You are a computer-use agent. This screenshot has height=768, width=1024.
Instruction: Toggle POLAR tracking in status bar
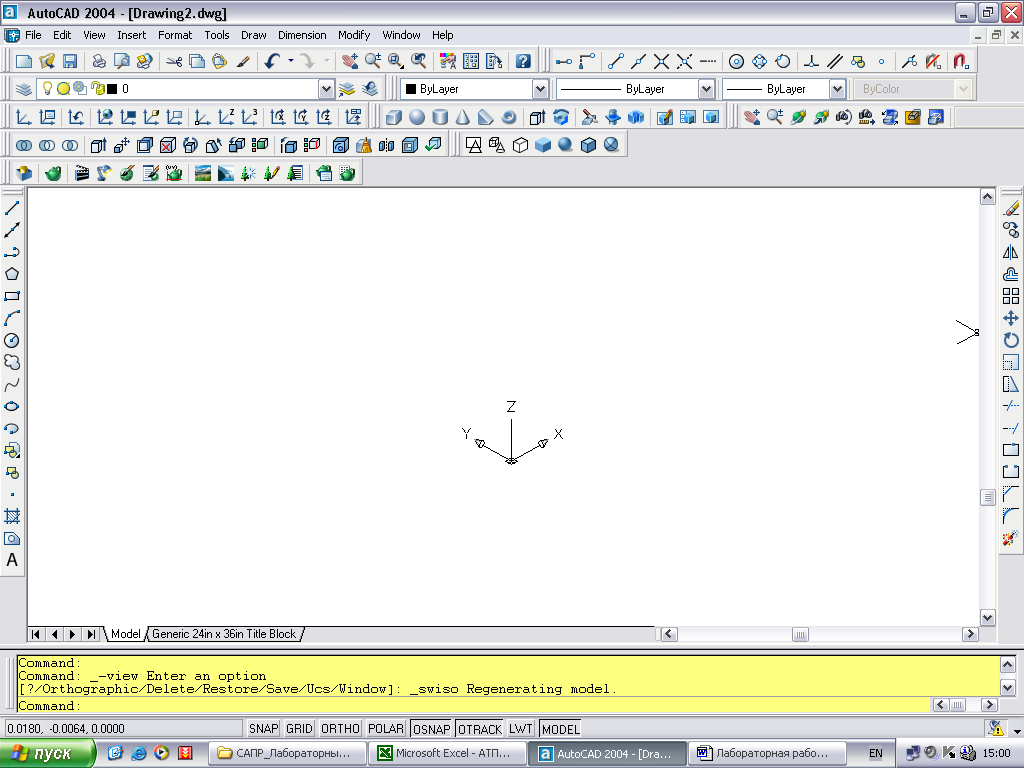[x=386, y=729]
